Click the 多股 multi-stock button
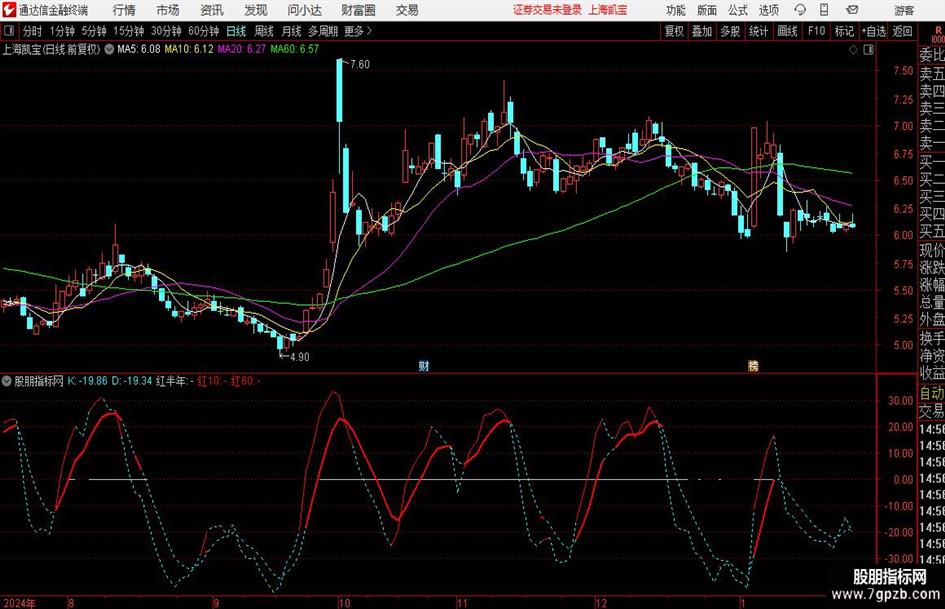 (730, 31)
